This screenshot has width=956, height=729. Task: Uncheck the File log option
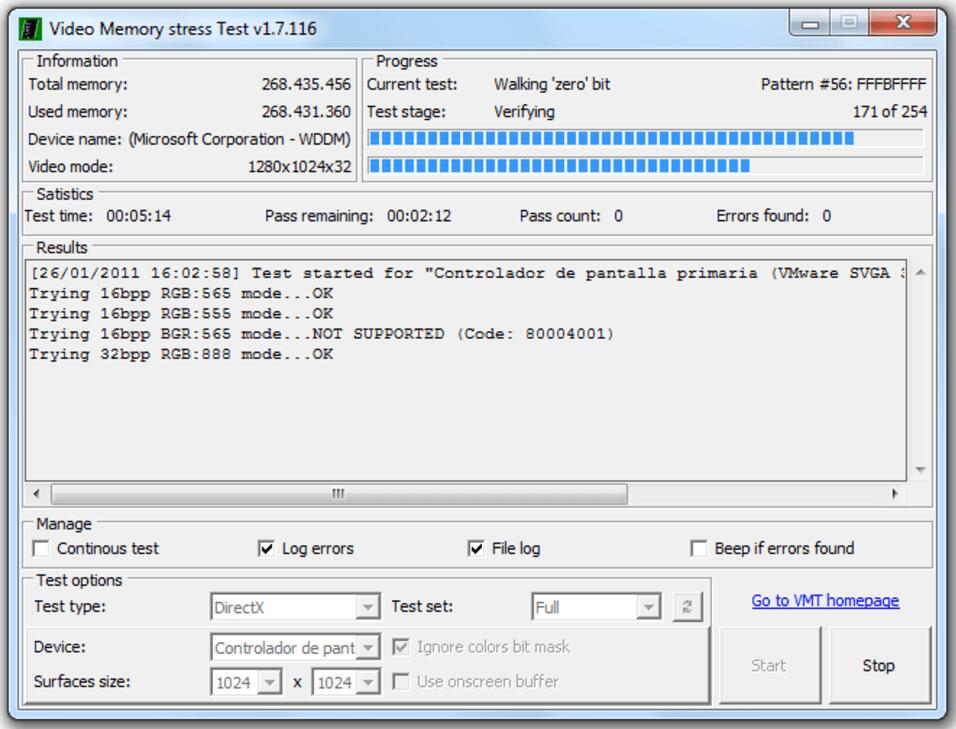tap(476, 549)
